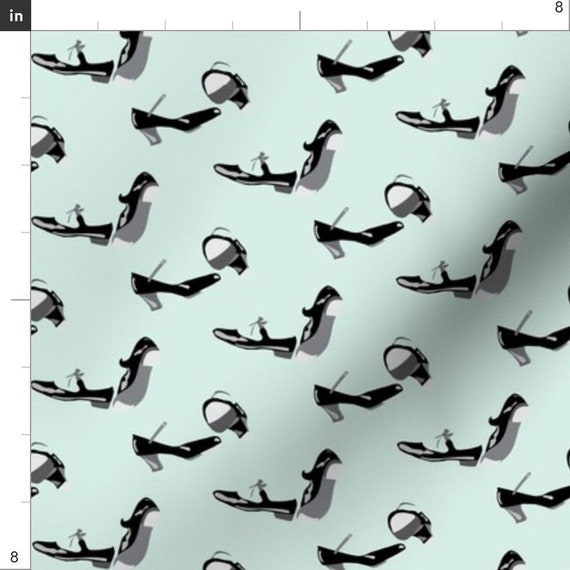The image size is (570, 570).
Task: Select the strapped flat shoe in the middle of the fabric
Action: click(255, 337)
